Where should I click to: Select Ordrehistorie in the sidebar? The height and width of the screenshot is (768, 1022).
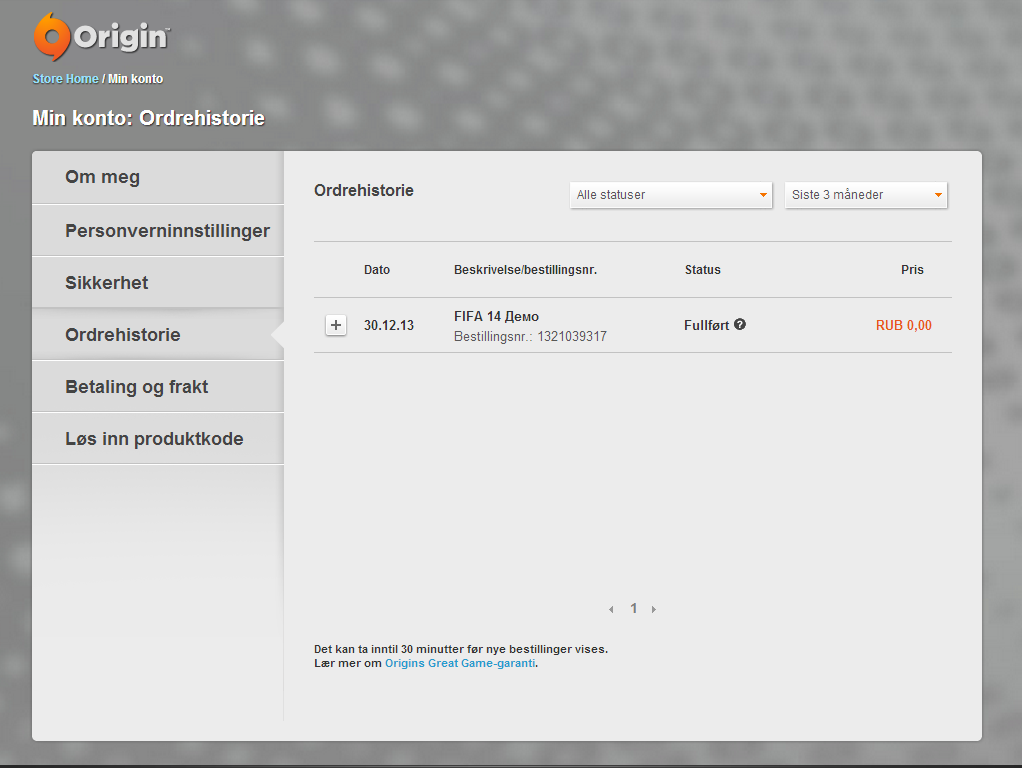click(158, 335)
